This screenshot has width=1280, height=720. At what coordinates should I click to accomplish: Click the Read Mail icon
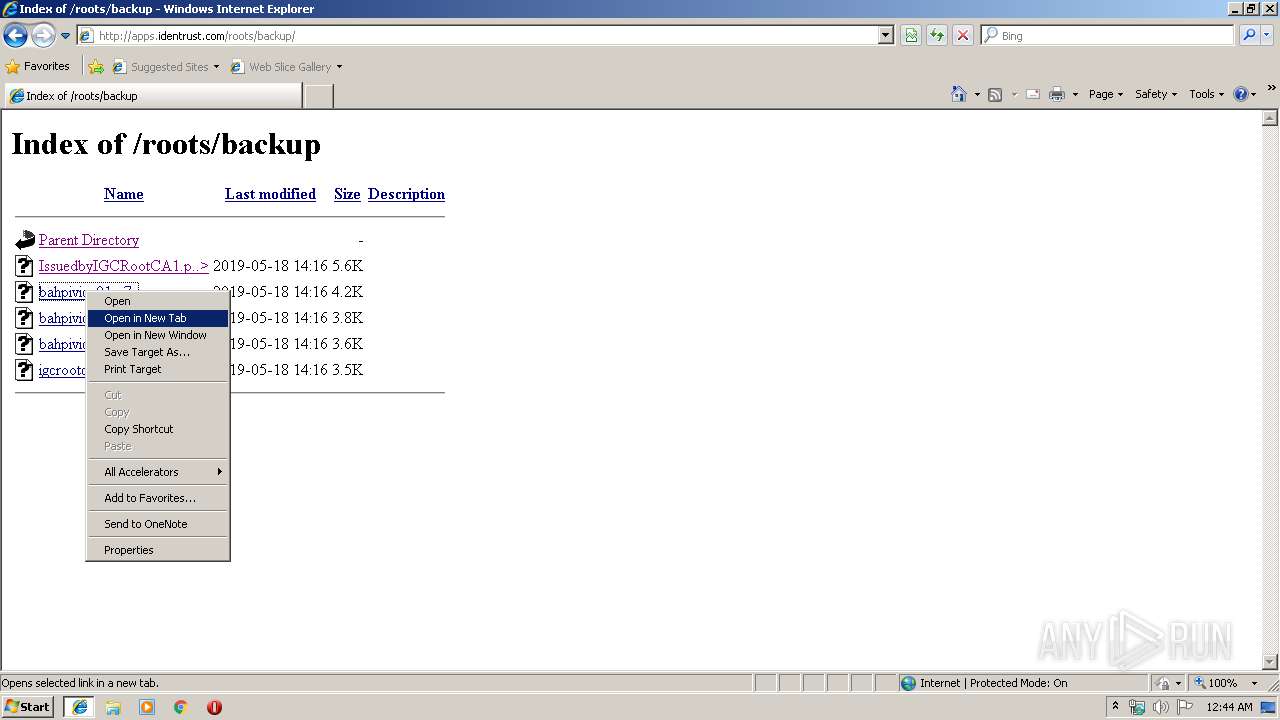[x=1033, y=94]
